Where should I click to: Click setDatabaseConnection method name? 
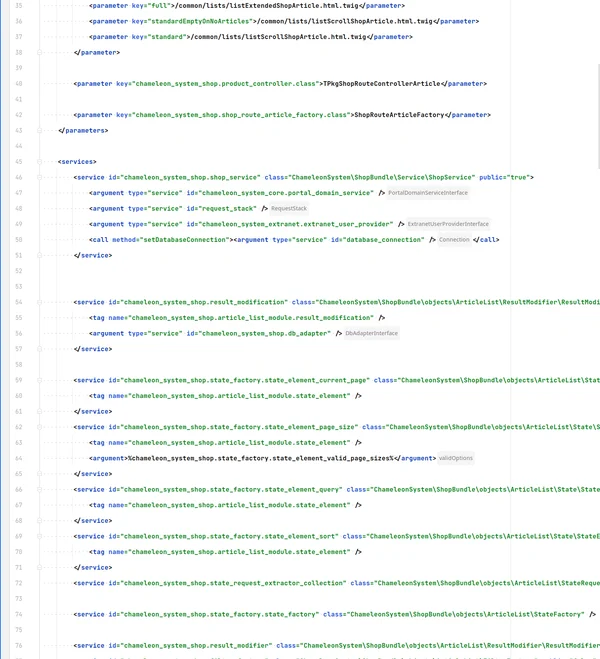[x=184, y=240]
